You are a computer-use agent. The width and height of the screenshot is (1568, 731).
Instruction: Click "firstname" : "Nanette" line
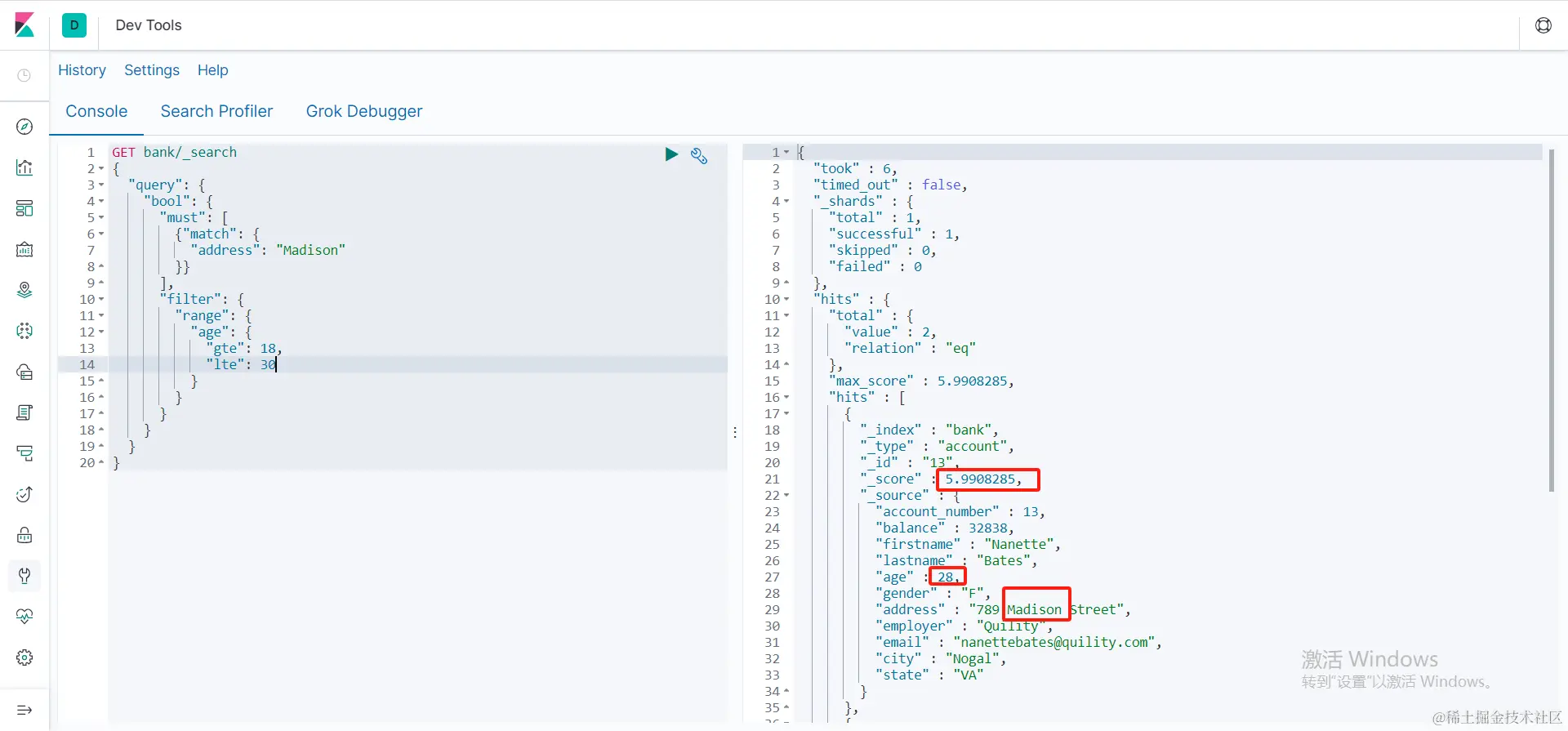tap(968, 544)
